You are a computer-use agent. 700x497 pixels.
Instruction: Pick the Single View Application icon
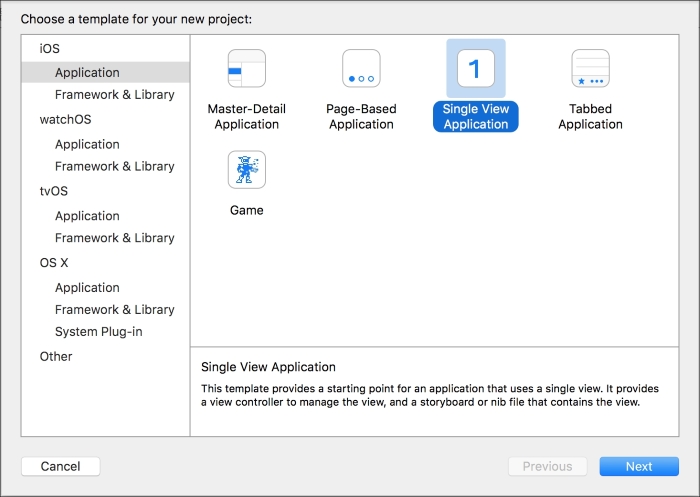click(476, 68)
